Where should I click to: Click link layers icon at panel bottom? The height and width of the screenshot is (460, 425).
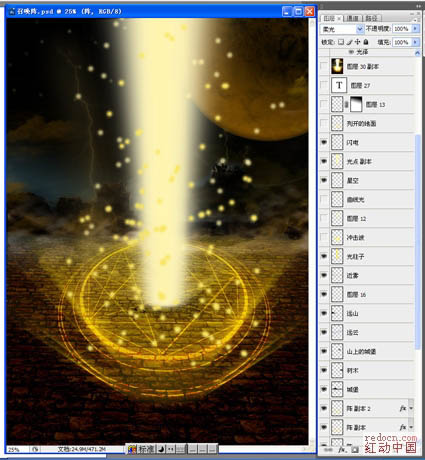coord(328,450)
